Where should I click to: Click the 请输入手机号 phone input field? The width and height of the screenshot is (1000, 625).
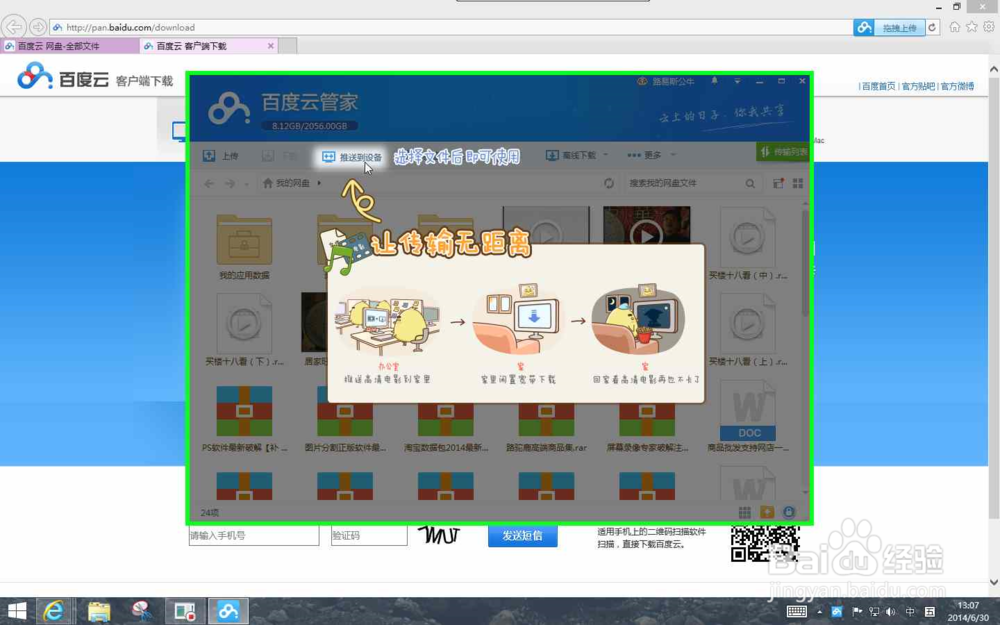pyautogui.click(x=253, y=536)
